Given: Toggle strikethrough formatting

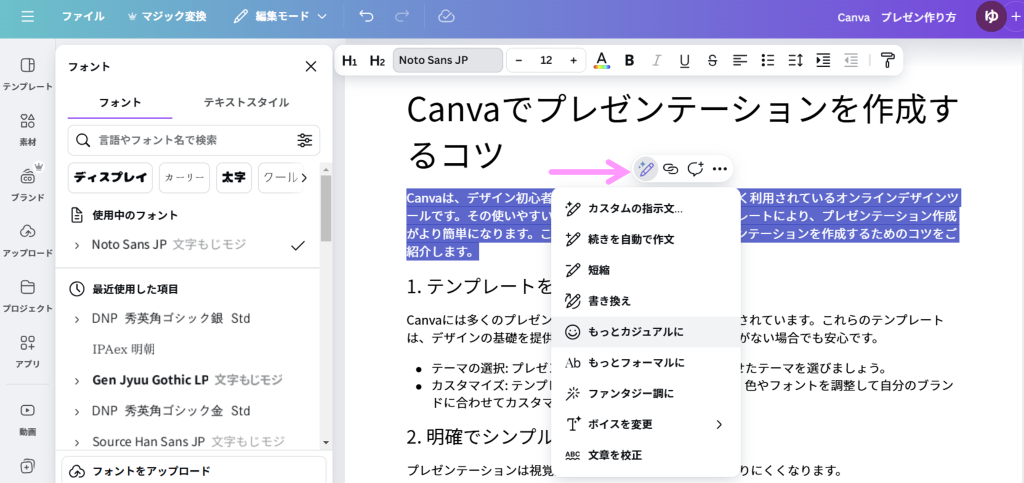Looking at the screenshot, I should [711, 60].
